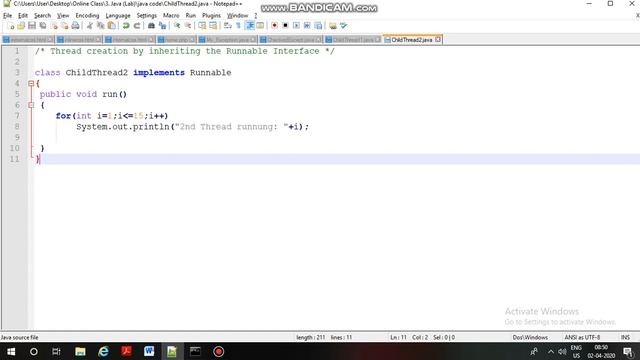Save the current file via toolbar
Image resolution: width=640 pixels, height=360 pixels.
tap(32, 26)
